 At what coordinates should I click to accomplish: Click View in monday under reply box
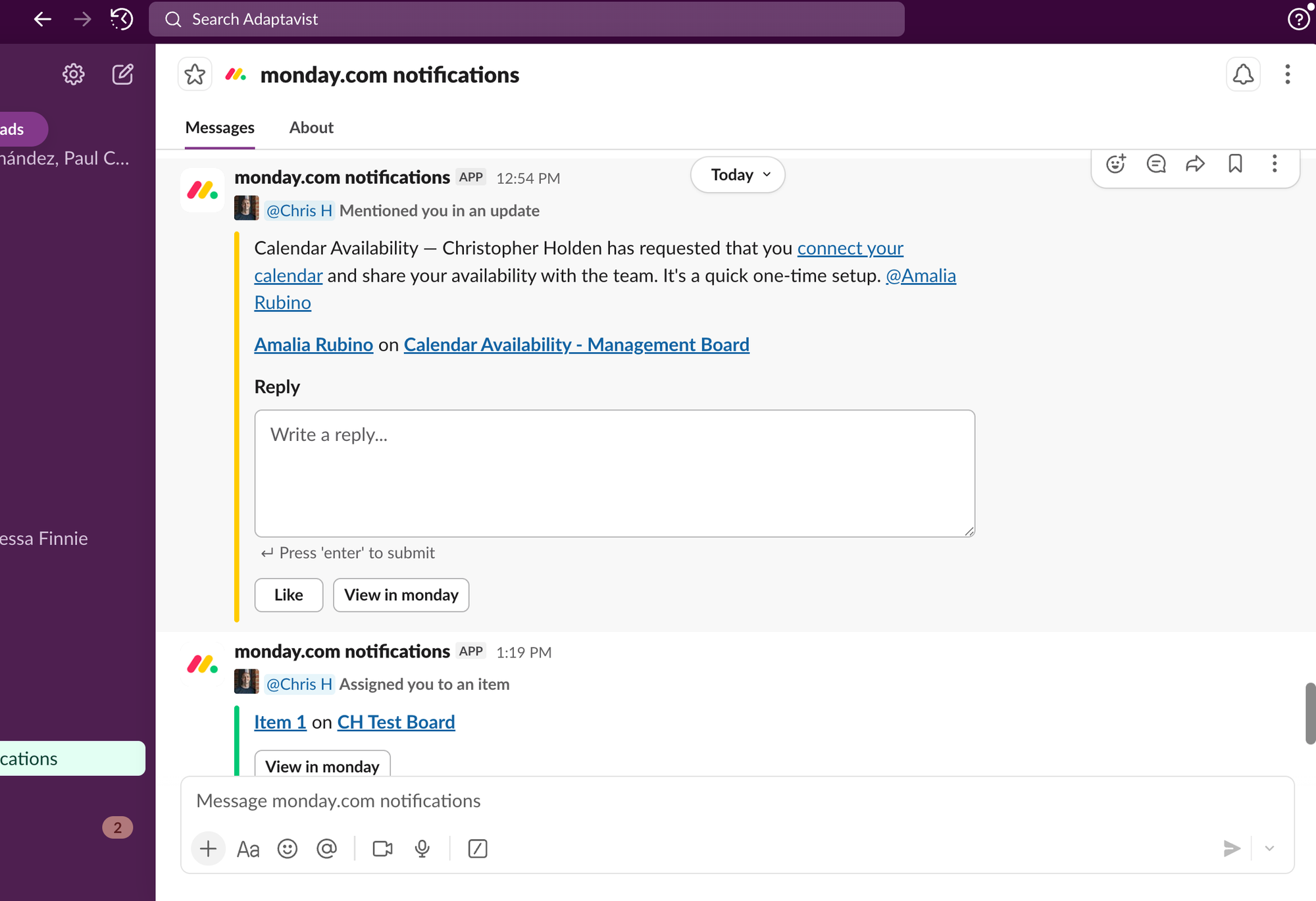pyautogui.click(x=401, y=595)
